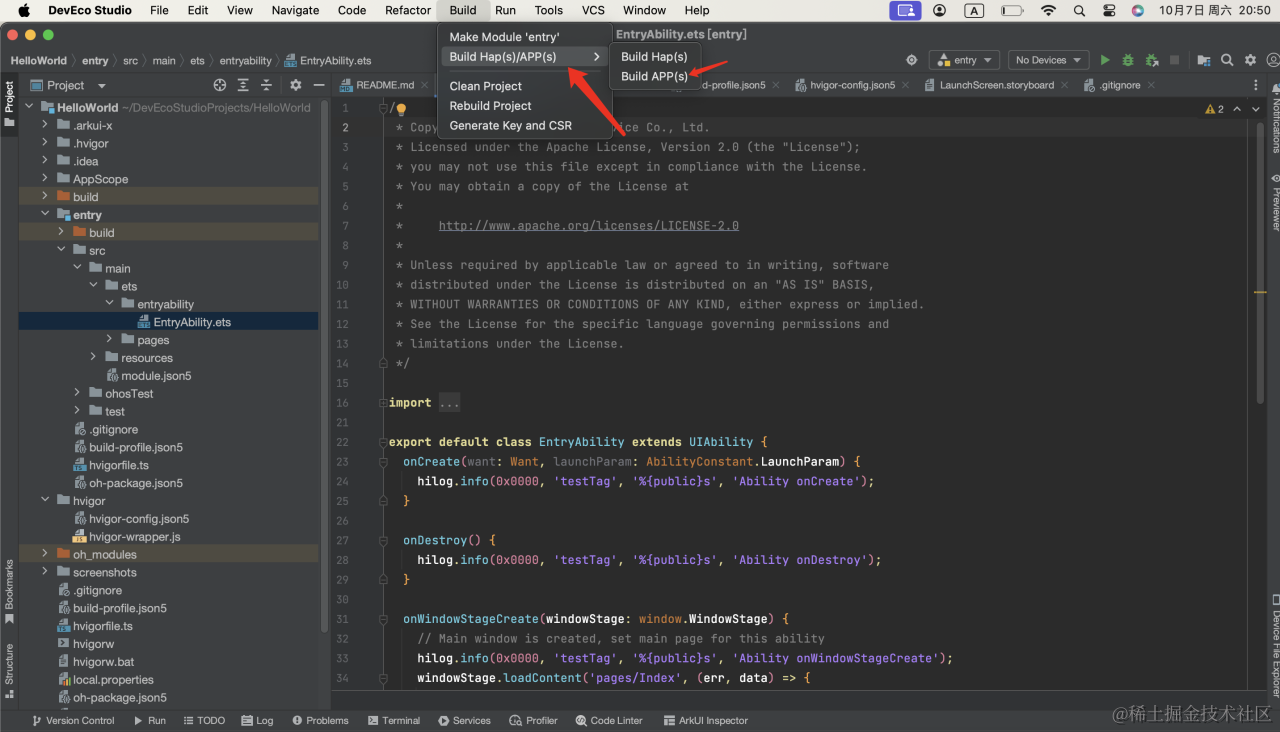The height and width of the screenshot is (732, 1280).
Task: Collapse the entryability folder
Action: click(x=109, y=304)
